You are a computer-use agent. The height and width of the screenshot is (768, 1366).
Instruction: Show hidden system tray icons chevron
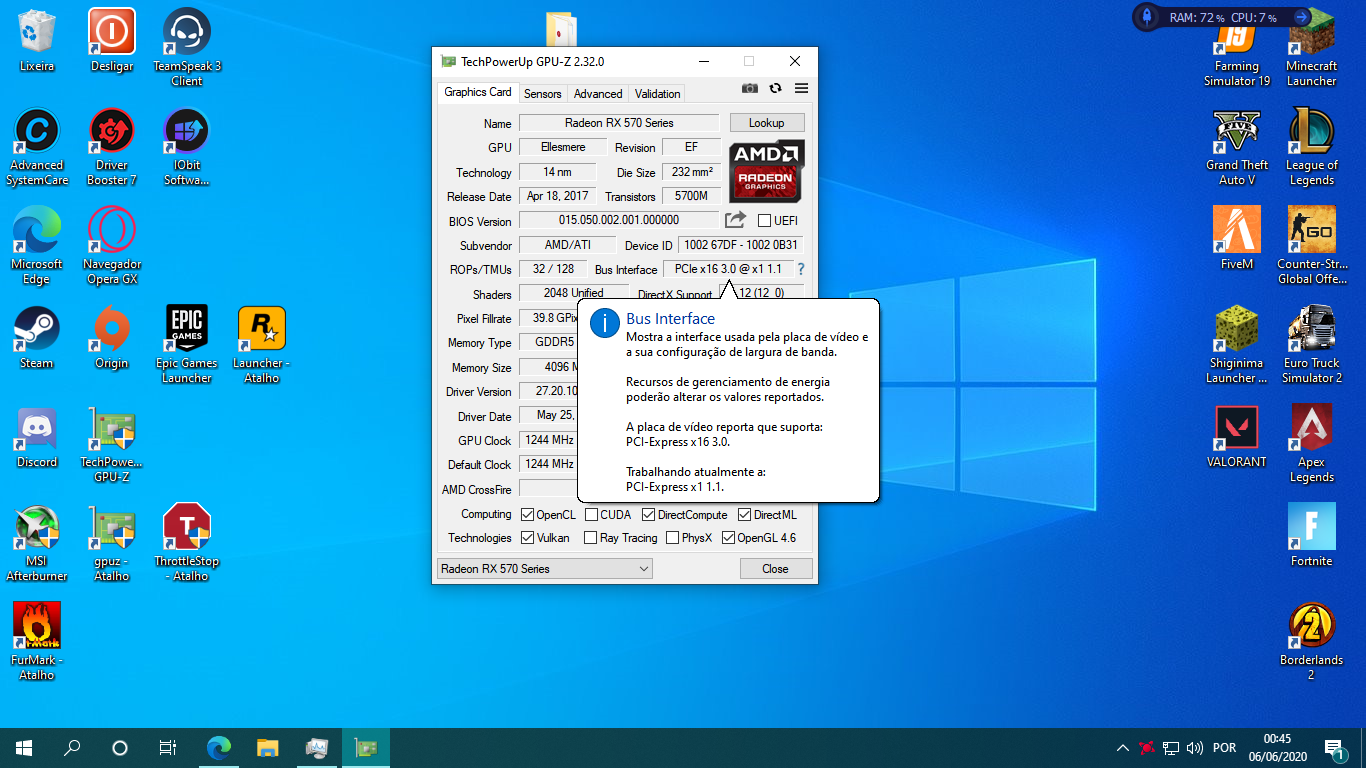click(1122, 748)
